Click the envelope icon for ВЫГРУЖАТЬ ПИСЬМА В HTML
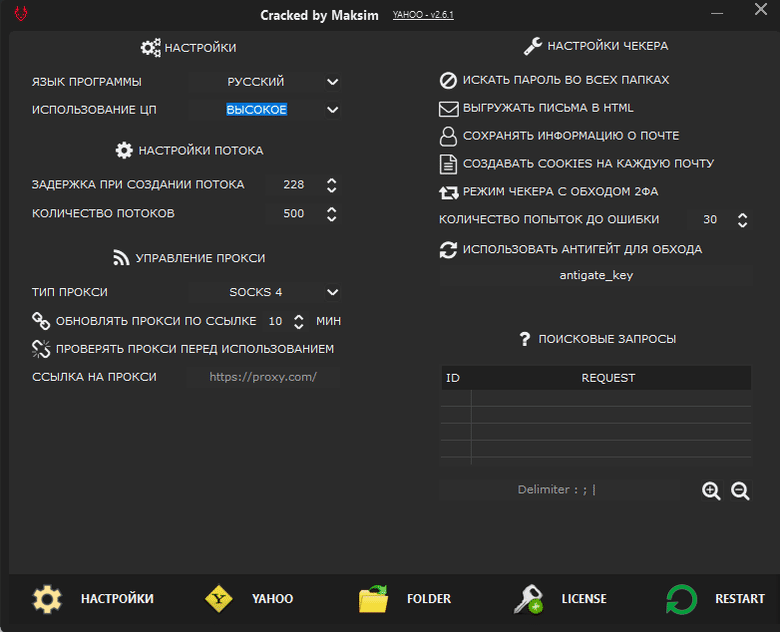Image resolution: width=780 pixels, height=632 pixels. tap(448, 108)
